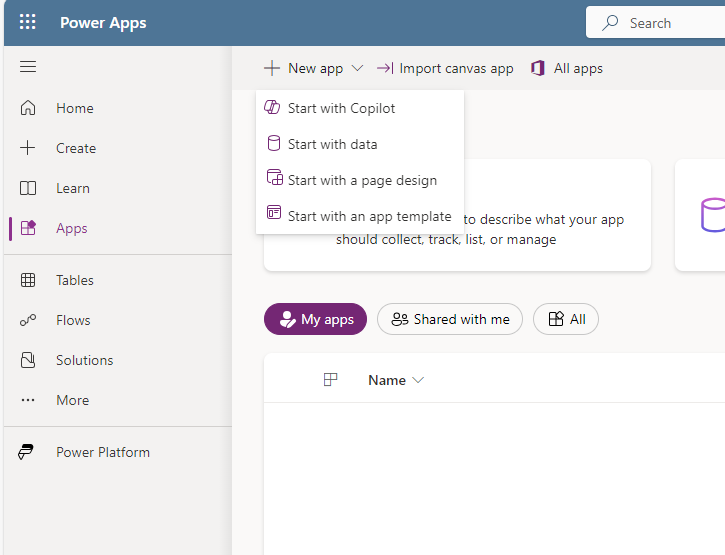The image size is (725, 555).
Task: Select Start with an app template
Action: tap(369, 216)
